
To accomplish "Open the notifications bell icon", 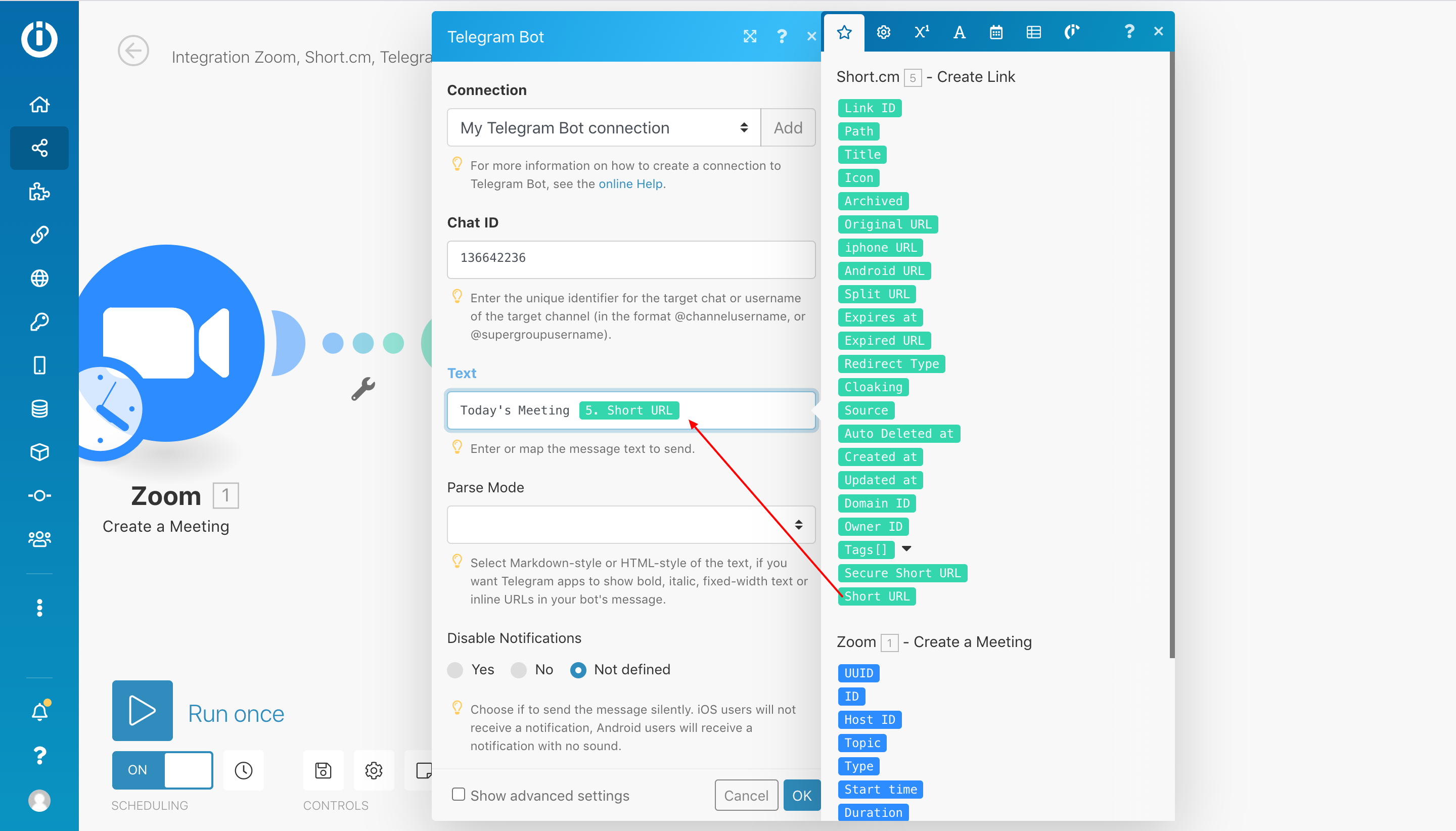I will pyautogui.click(x=39, y=711).
